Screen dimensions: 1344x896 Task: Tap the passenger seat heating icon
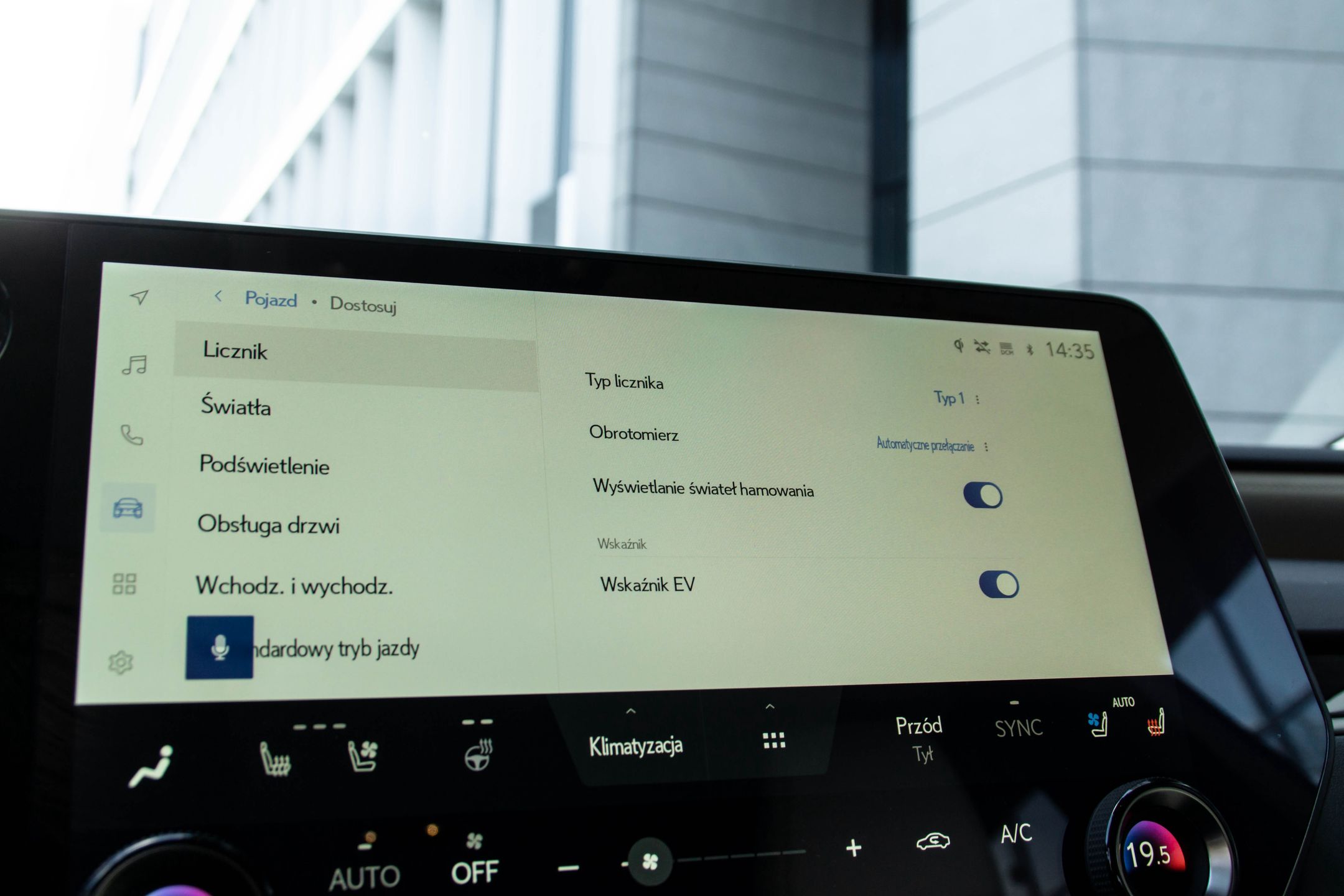pyautogui.click(x=1155, y=723)
